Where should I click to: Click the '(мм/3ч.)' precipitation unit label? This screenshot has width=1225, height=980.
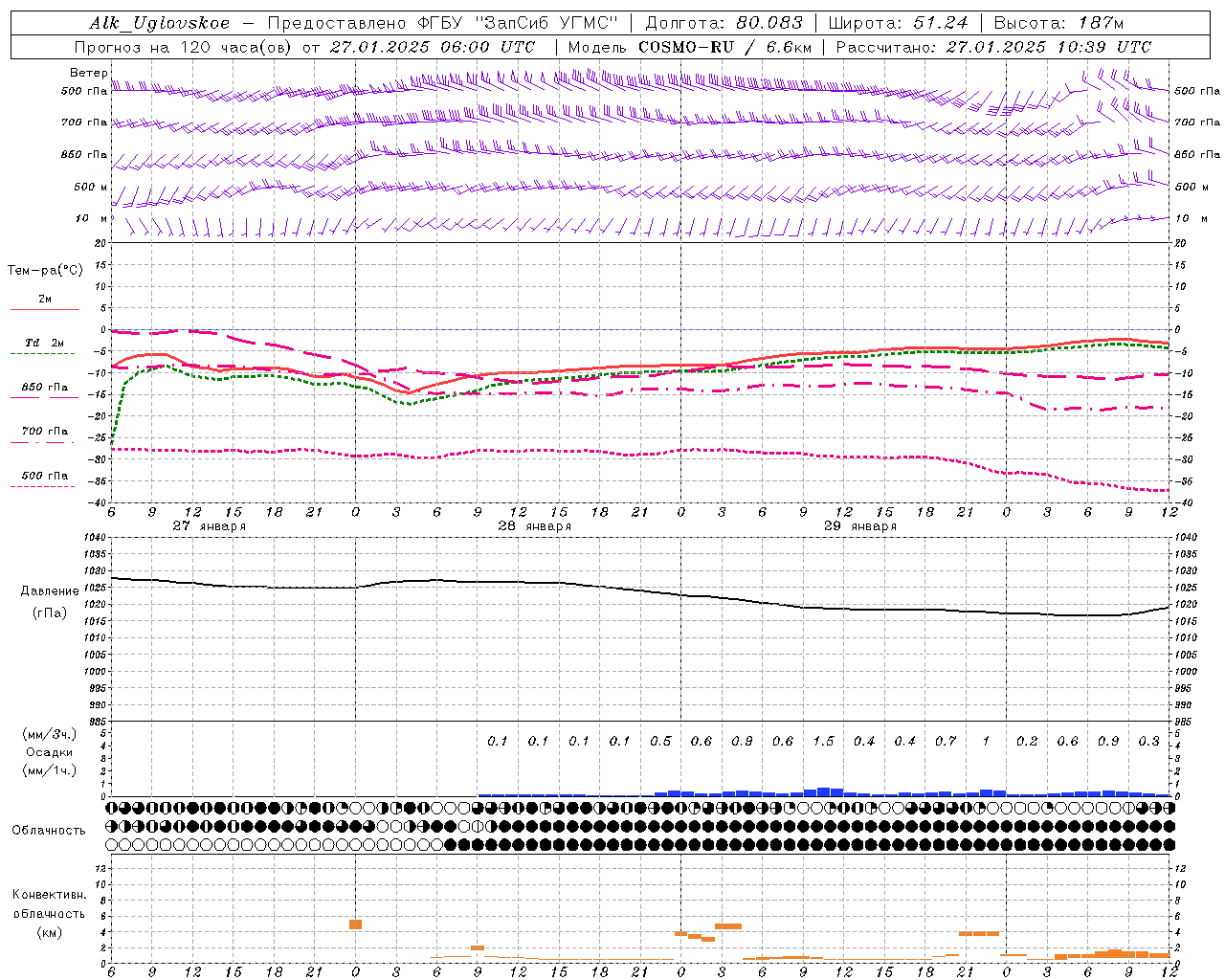pos(49,734)
